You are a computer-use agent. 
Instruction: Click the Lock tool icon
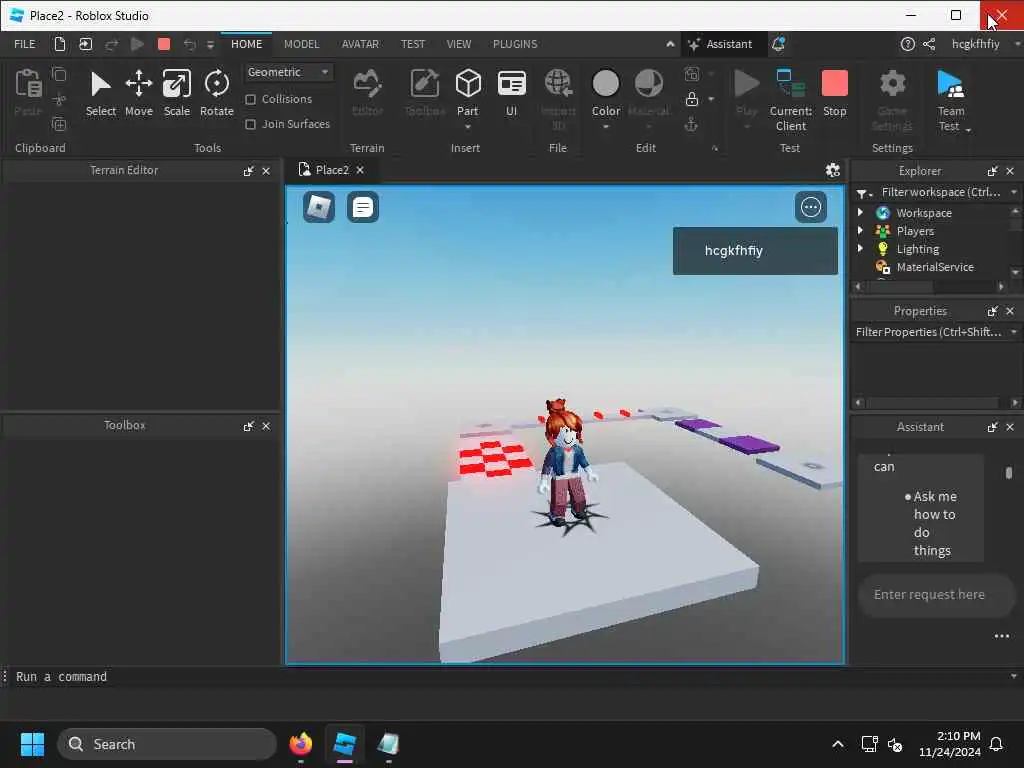[x=692, y=99]
